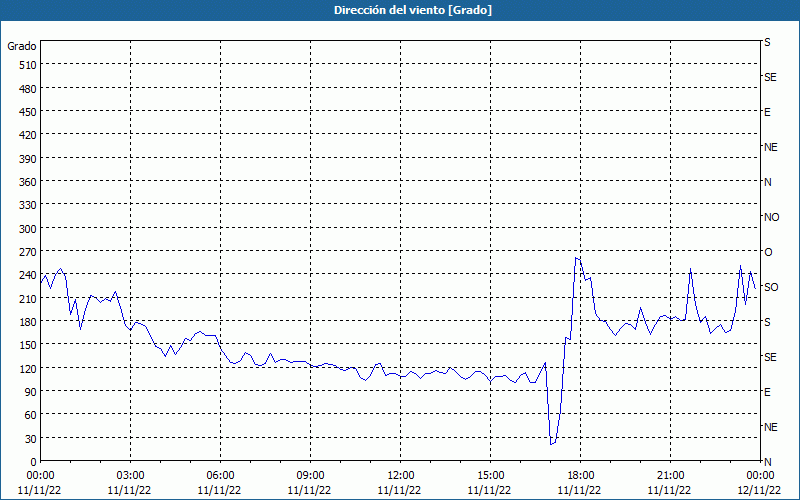The width and height of the screenshot is (800, 500).
Task: Click the 12:00 time axis label
Action: click(x=401, y=476)
